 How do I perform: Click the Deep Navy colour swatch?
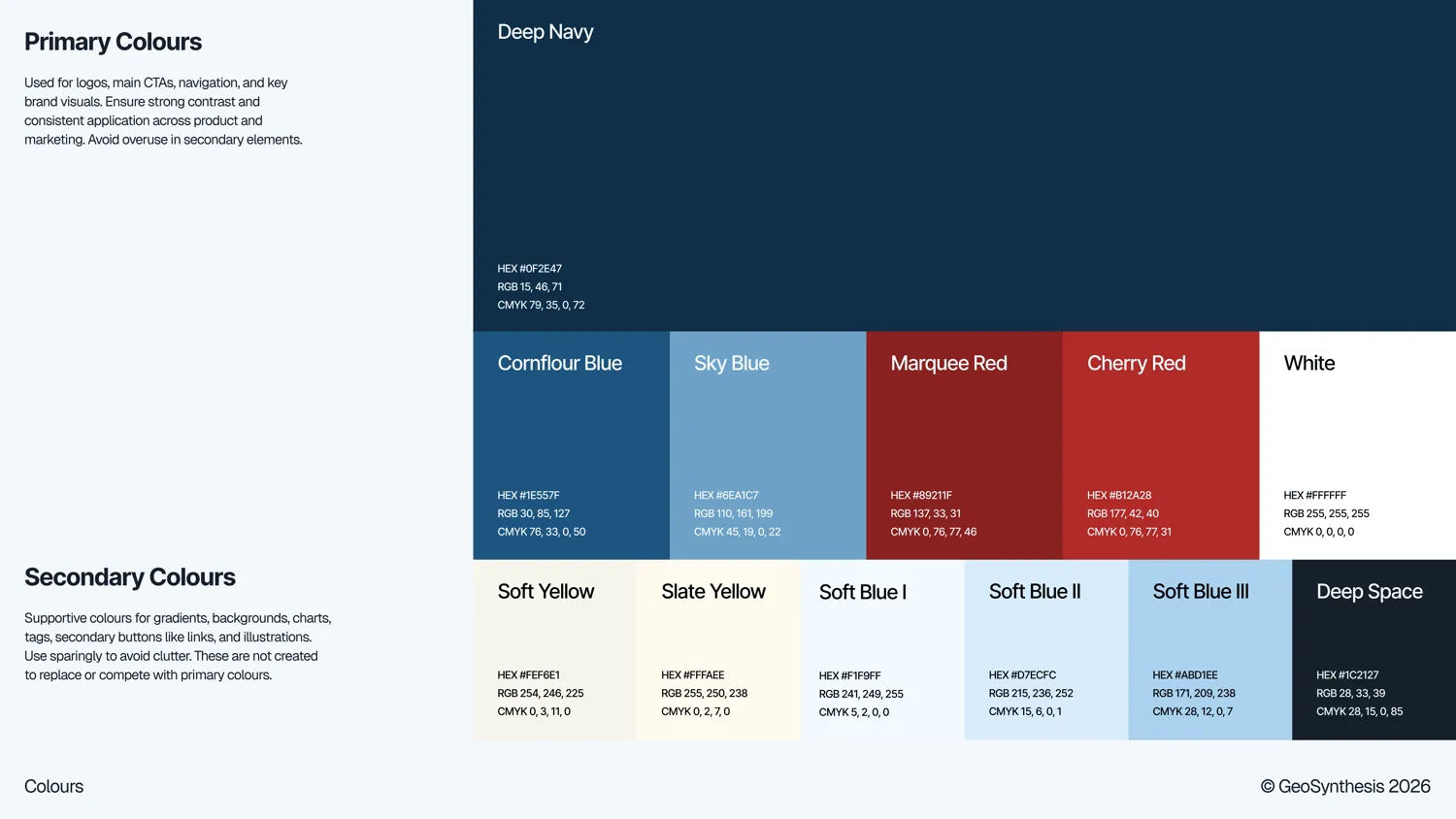[x=964, y=166]
